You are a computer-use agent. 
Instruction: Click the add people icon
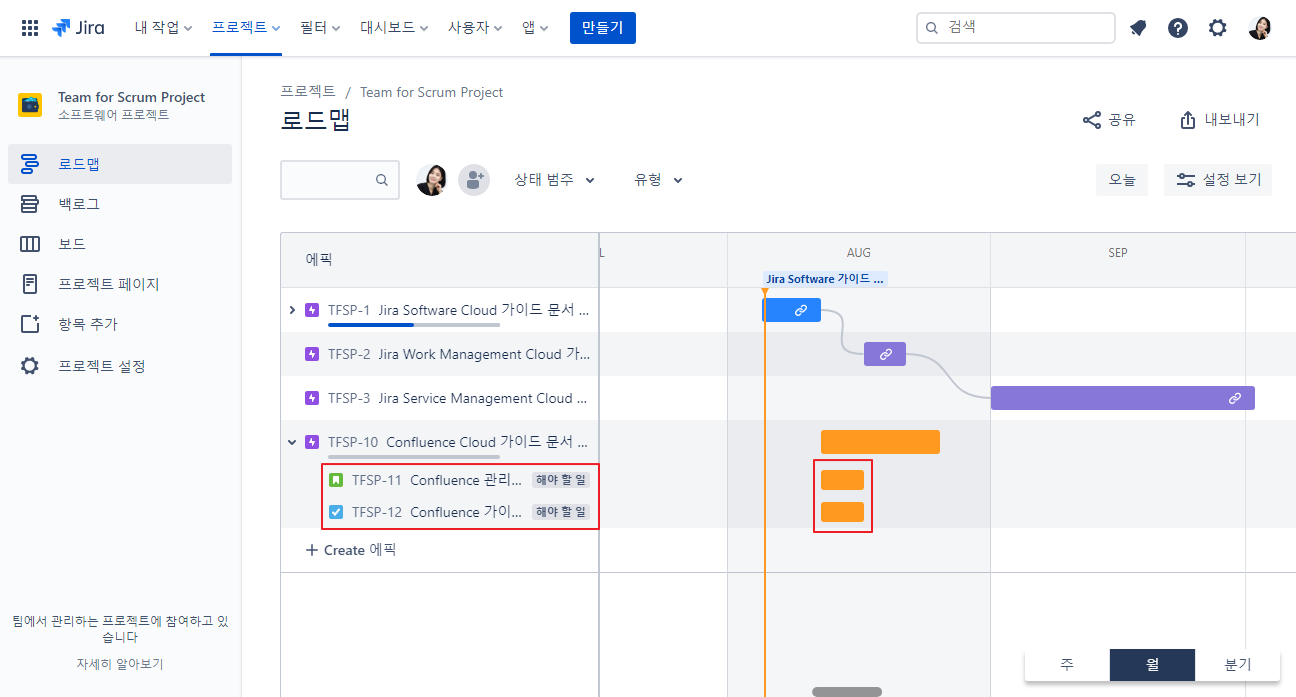[x=474, y=180]
